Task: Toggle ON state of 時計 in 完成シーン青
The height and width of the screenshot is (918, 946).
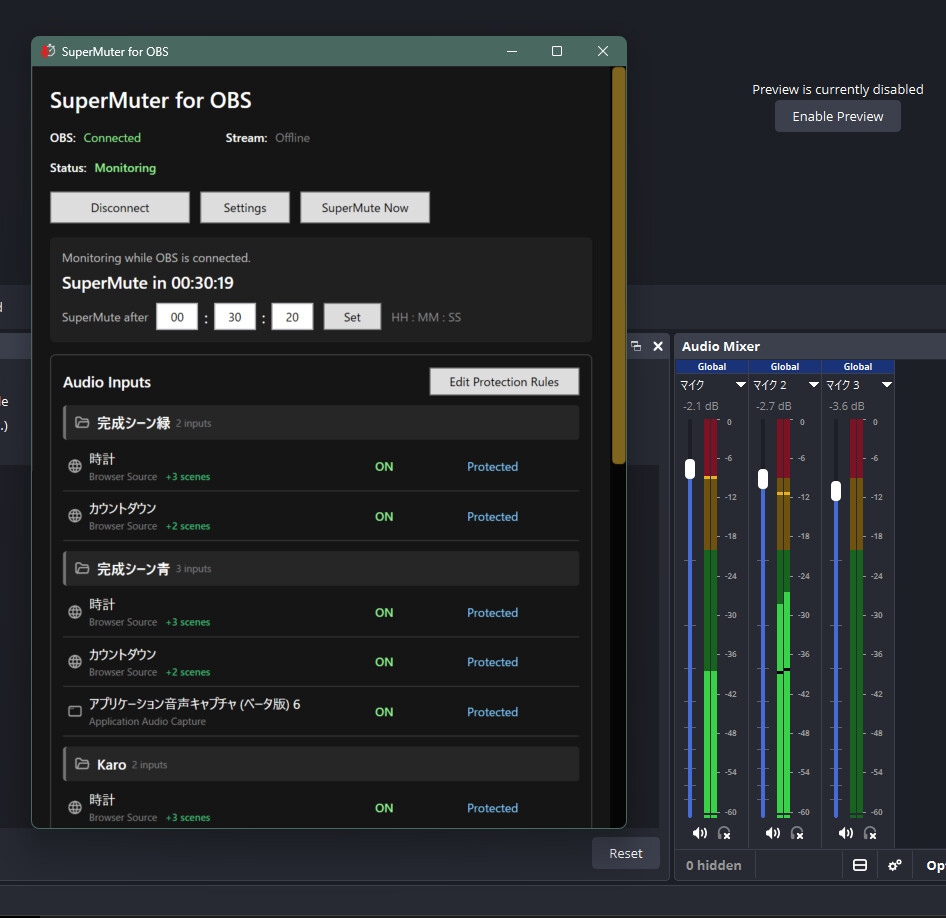Action: (384, 612)
